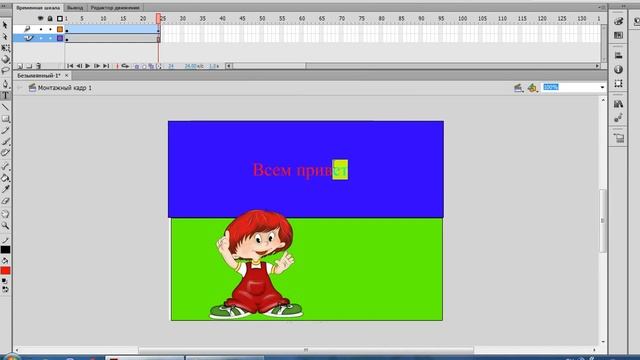Toggle visibility dot of bottom selected layer

tap(41, 38)
